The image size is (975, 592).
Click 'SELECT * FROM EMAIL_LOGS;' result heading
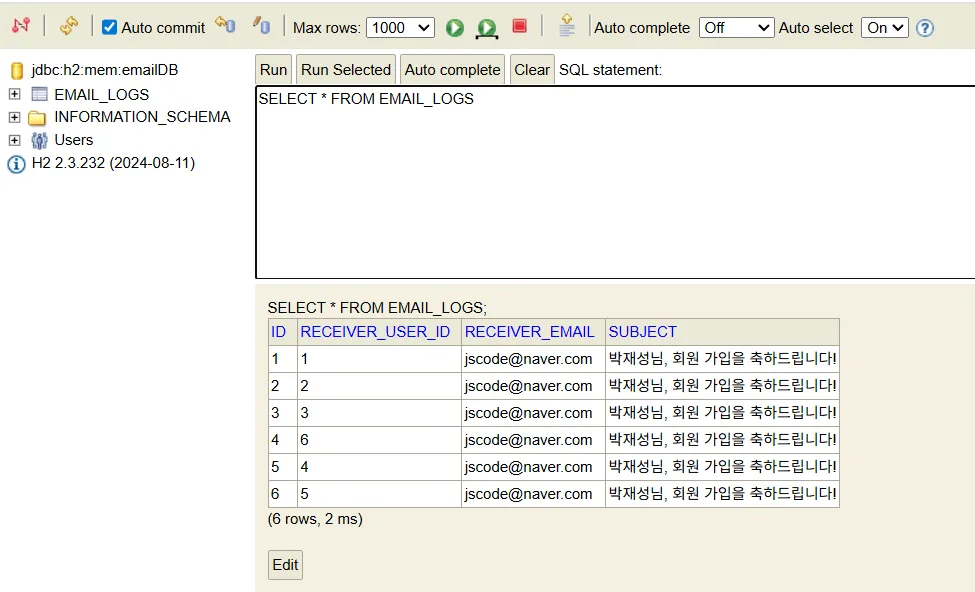click(377, 308)
